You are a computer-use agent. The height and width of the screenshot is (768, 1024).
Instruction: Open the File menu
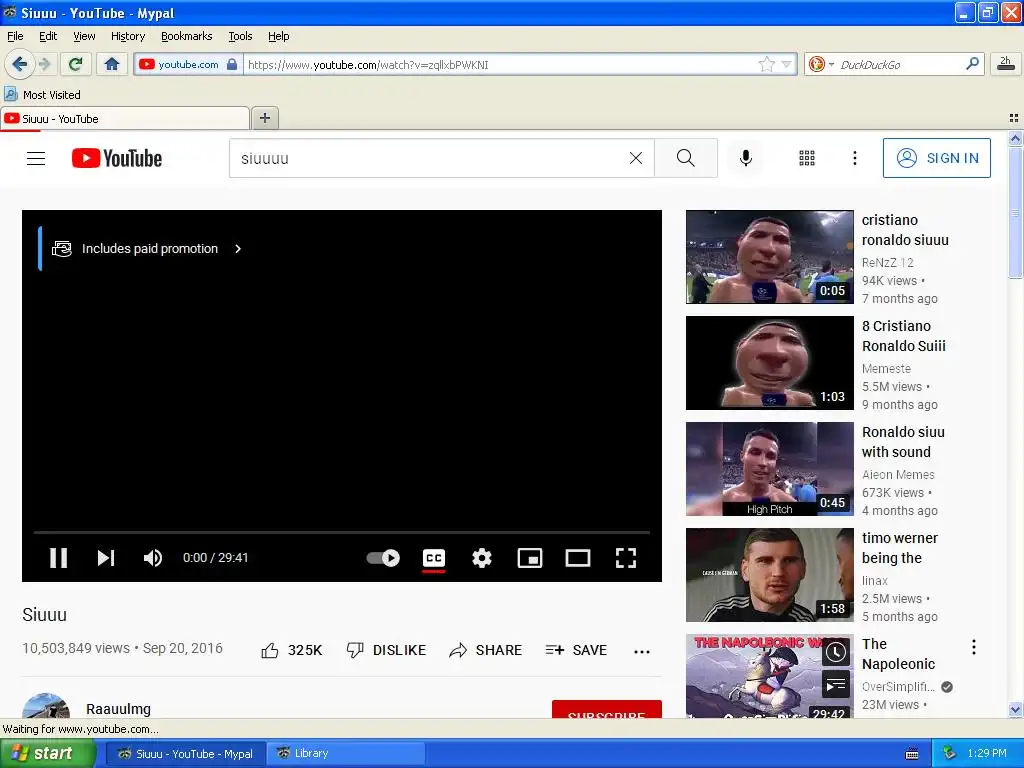[15, 36]
